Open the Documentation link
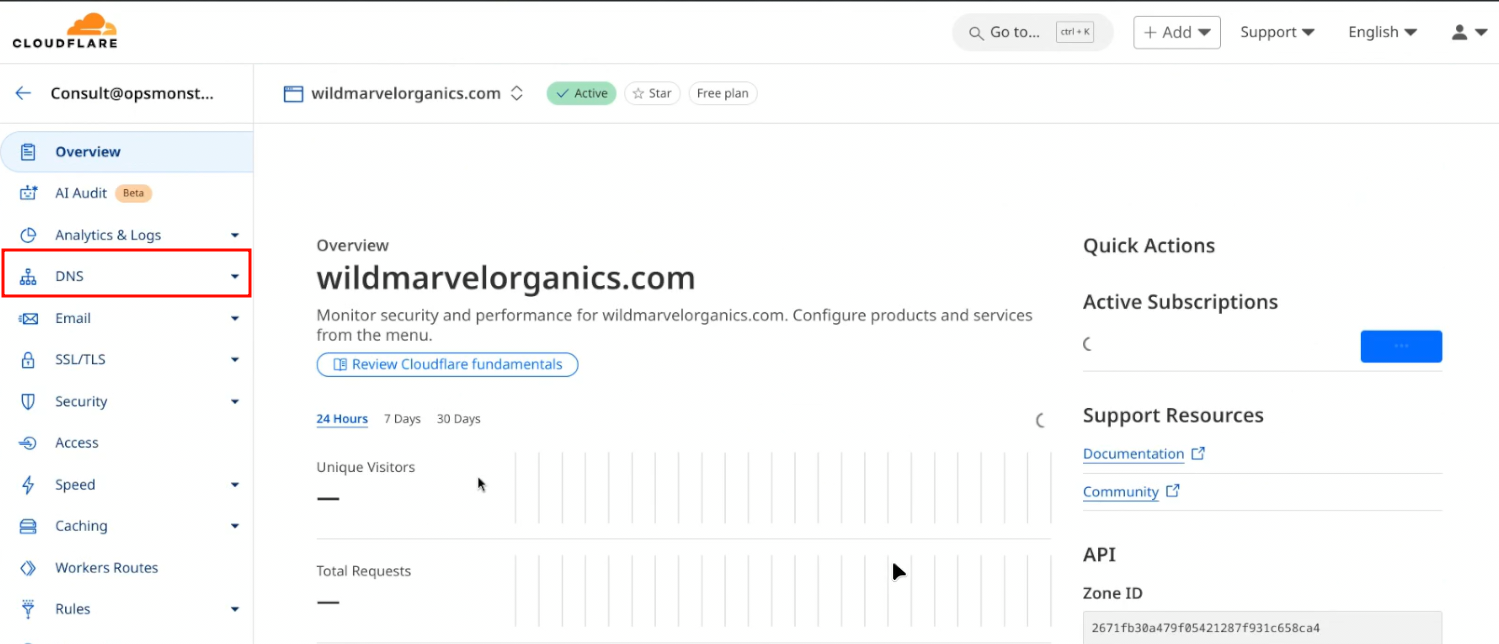Screen dimensions: 1499x644 (x=1133, y=454)
